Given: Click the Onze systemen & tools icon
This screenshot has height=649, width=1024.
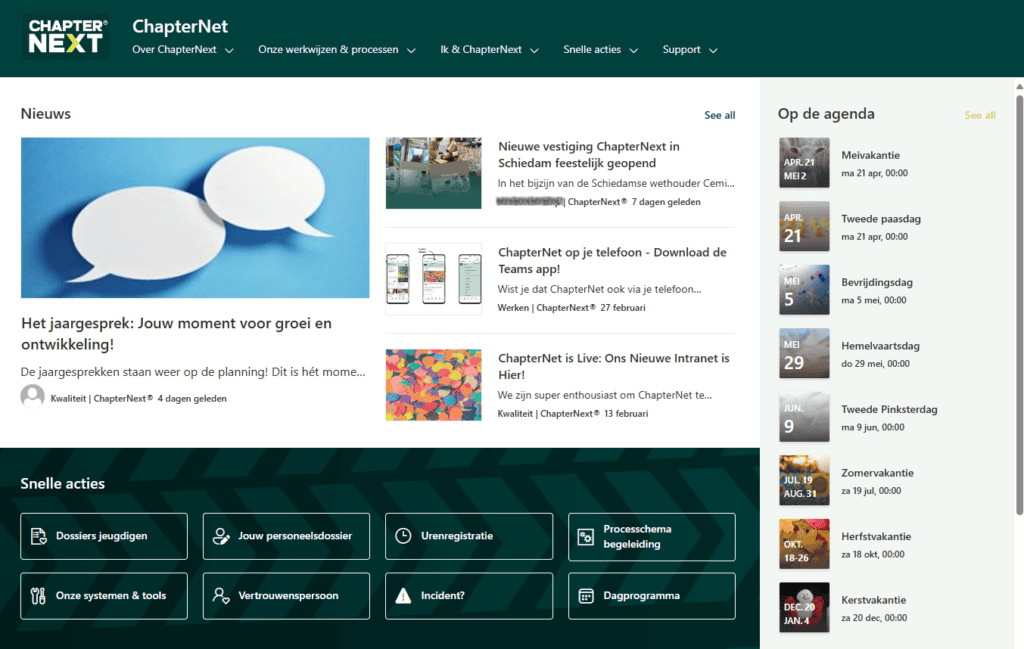Looking at the screenshot, I should click(39, 595).
